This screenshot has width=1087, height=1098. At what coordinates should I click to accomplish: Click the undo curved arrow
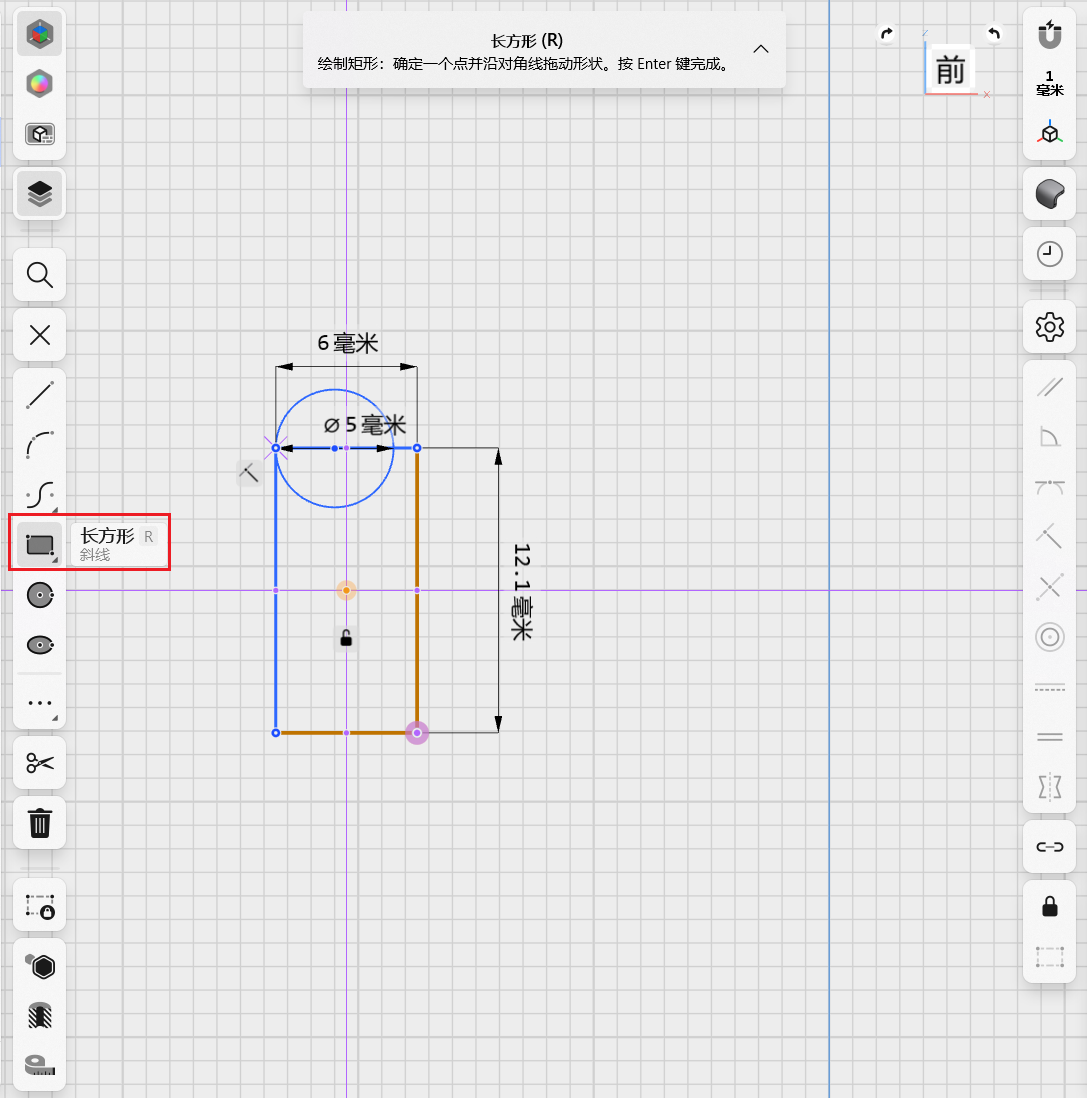[x=993, y=34]
